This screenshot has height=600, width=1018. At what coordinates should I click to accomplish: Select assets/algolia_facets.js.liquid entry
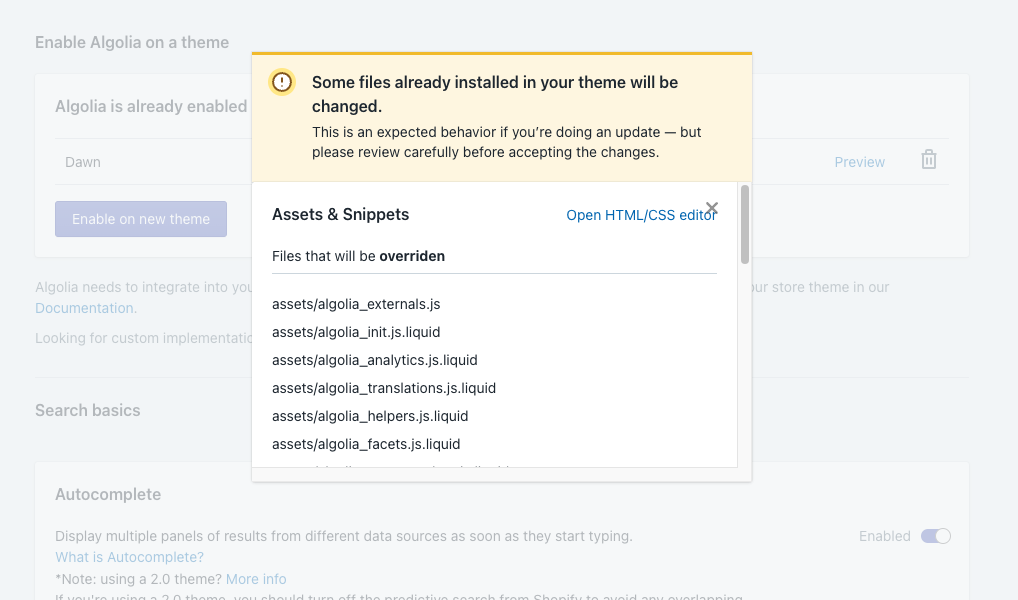coord(366,444)
